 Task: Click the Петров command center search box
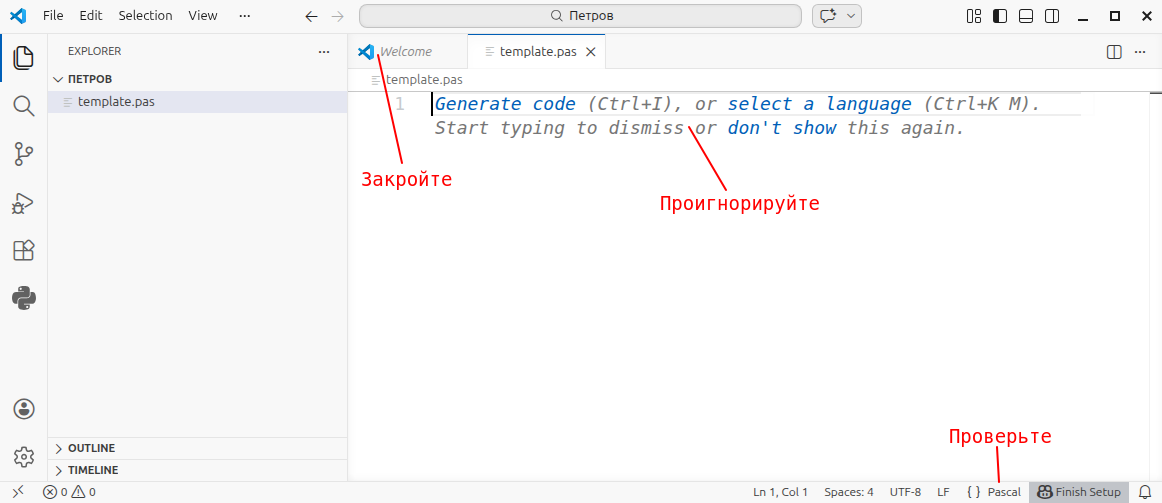coord(580,16)
